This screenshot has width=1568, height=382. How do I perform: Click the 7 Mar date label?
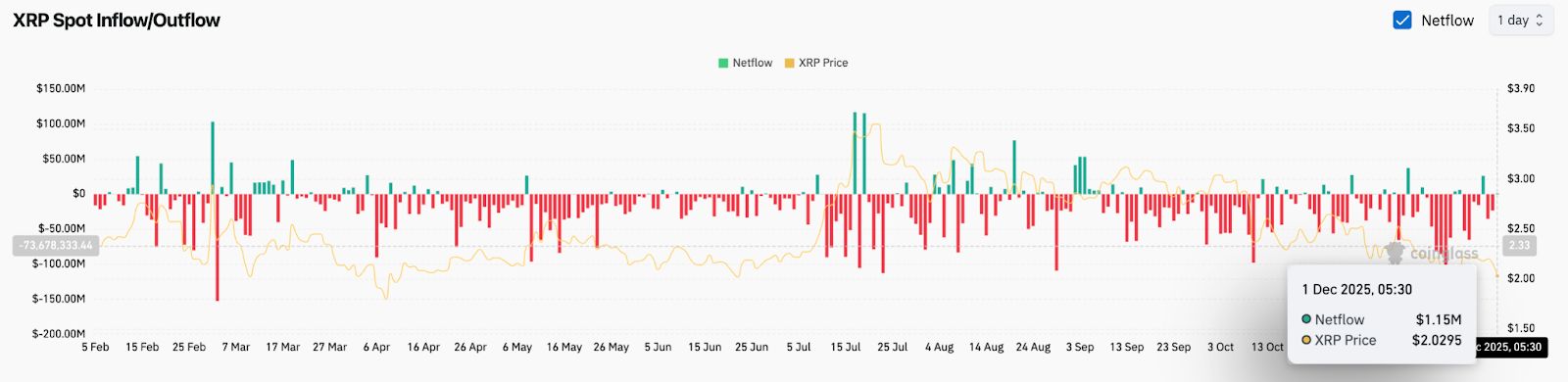pos(236,347)
